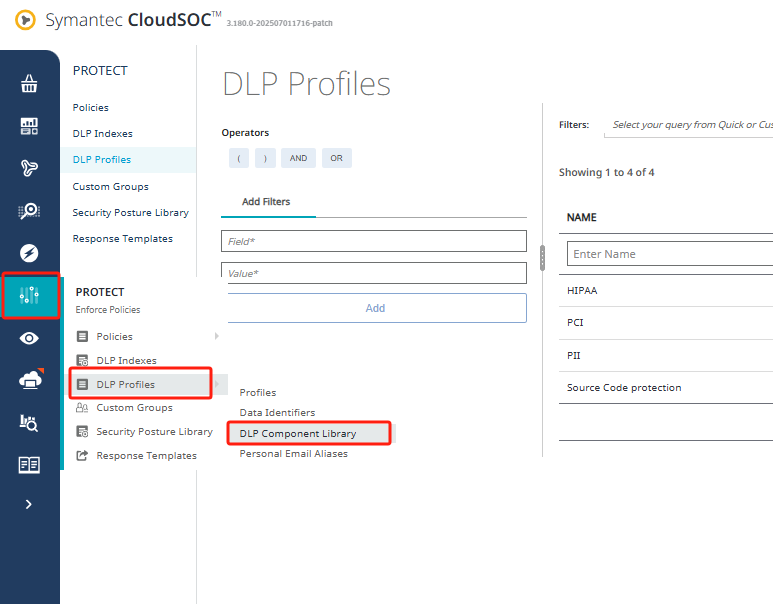Click the Symantec CloudSOC logo icon

point(25,20)
